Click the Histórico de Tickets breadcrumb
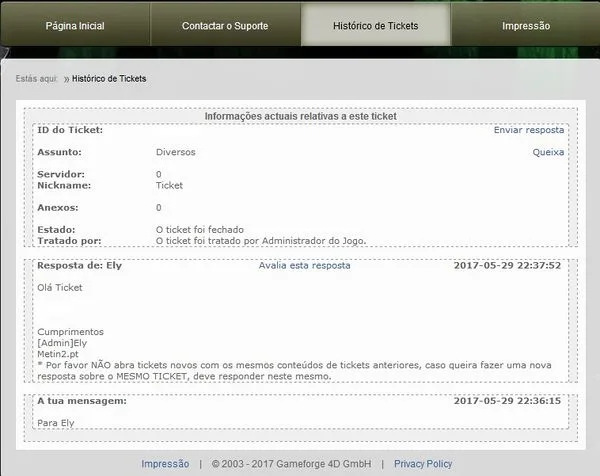 (x=109, y=78)
